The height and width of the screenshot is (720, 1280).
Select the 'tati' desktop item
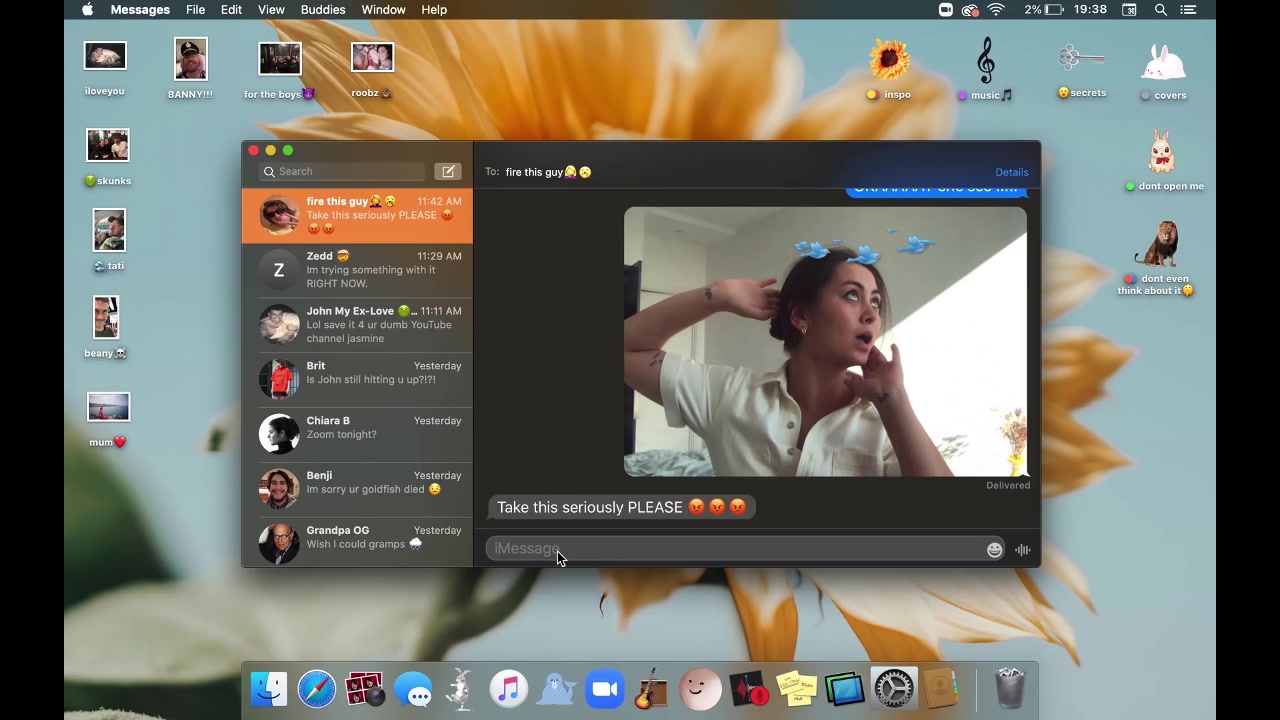pyautogui.click(x=108, y=240)
